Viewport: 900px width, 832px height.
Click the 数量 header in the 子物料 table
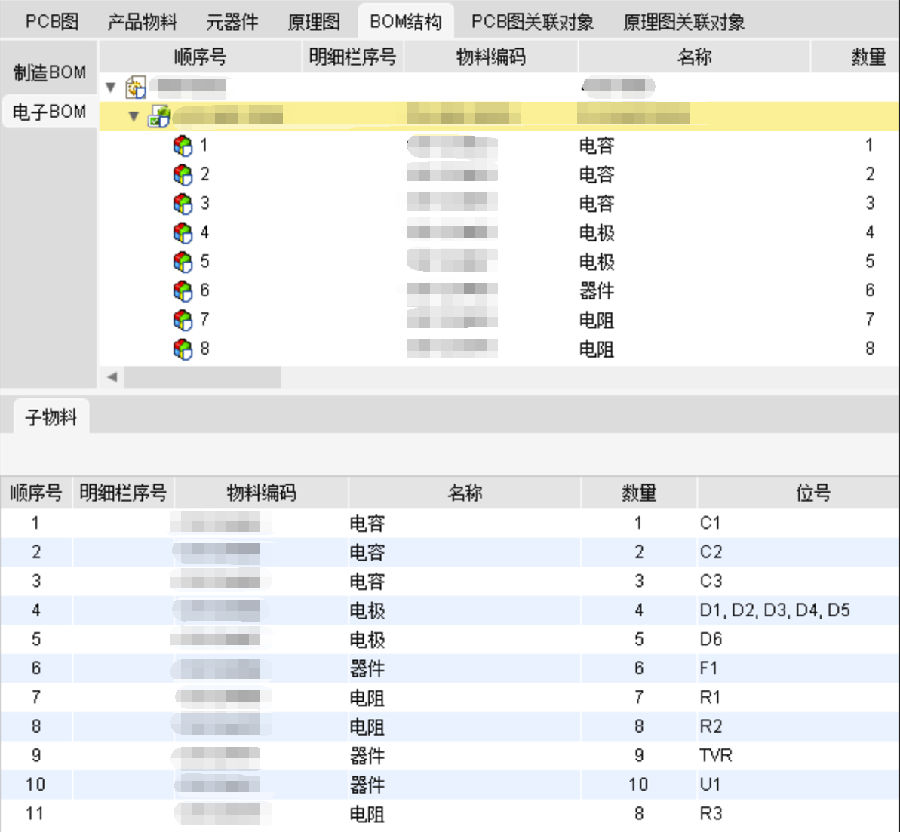coord(639,493)
